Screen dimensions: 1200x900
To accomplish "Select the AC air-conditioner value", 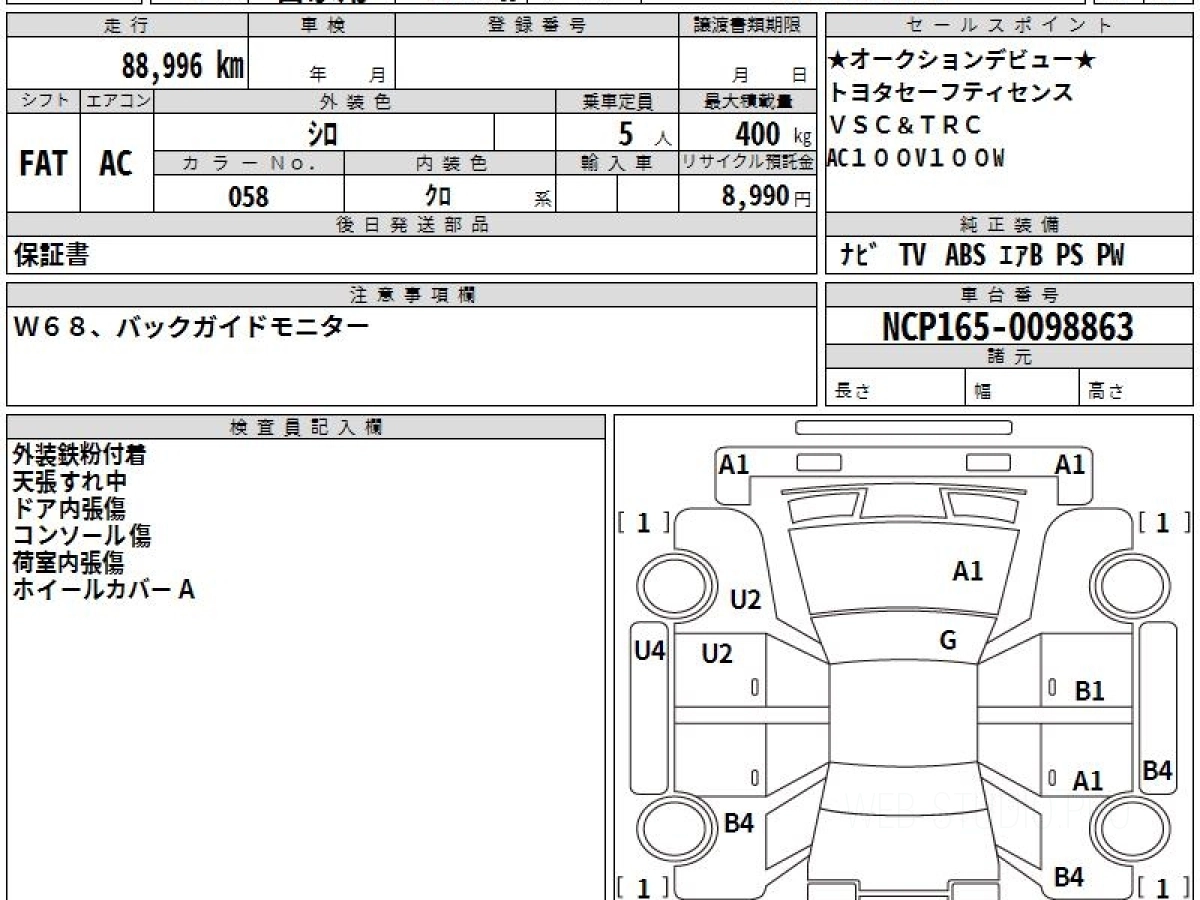I will click(x=116, y=164).
